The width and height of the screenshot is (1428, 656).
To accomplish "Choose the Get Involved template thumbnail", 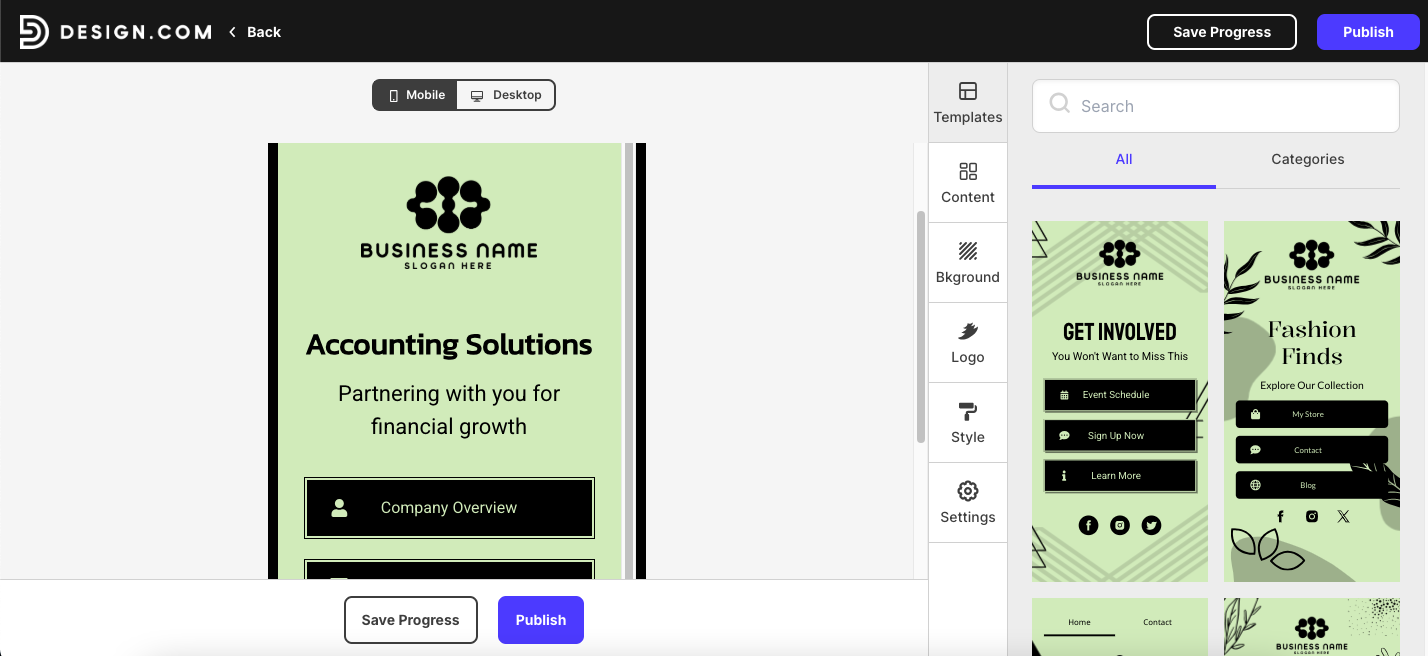I will (1119, 401).
